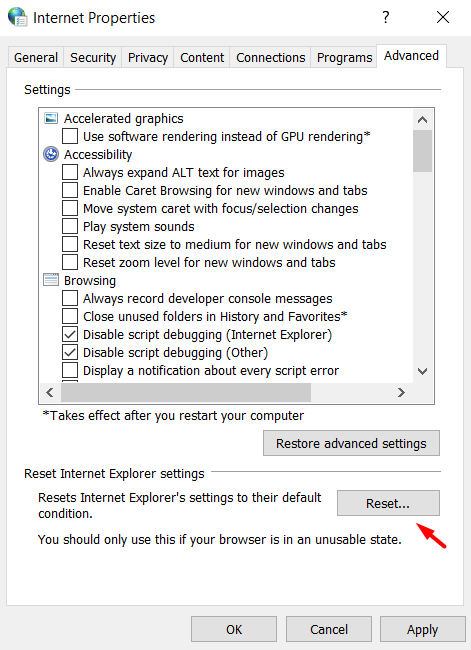Go to the Privacy tab
The image size is (471, 650).
[148, 57]
